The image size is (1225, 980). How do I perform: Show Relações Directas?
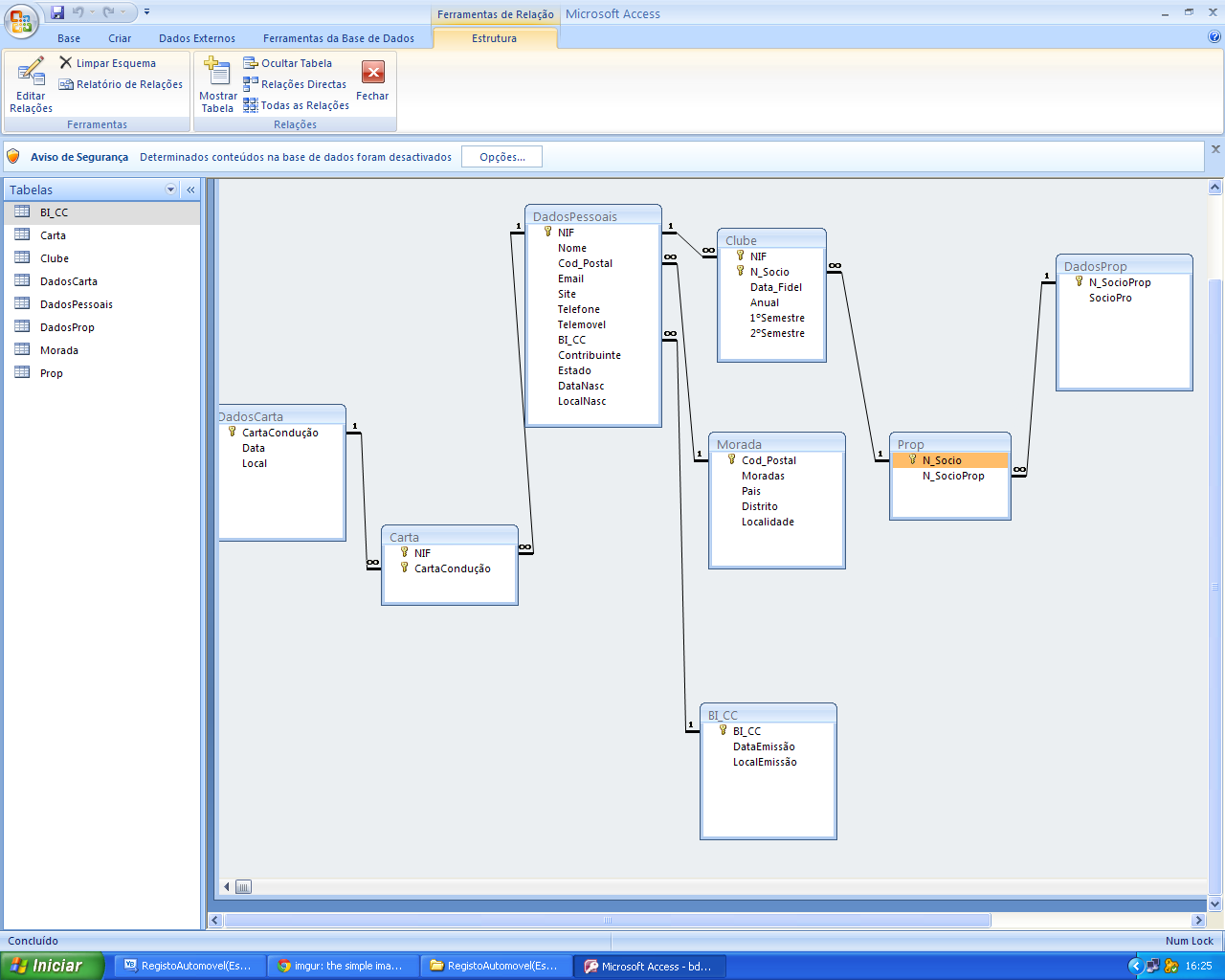[x=295, y=84]
